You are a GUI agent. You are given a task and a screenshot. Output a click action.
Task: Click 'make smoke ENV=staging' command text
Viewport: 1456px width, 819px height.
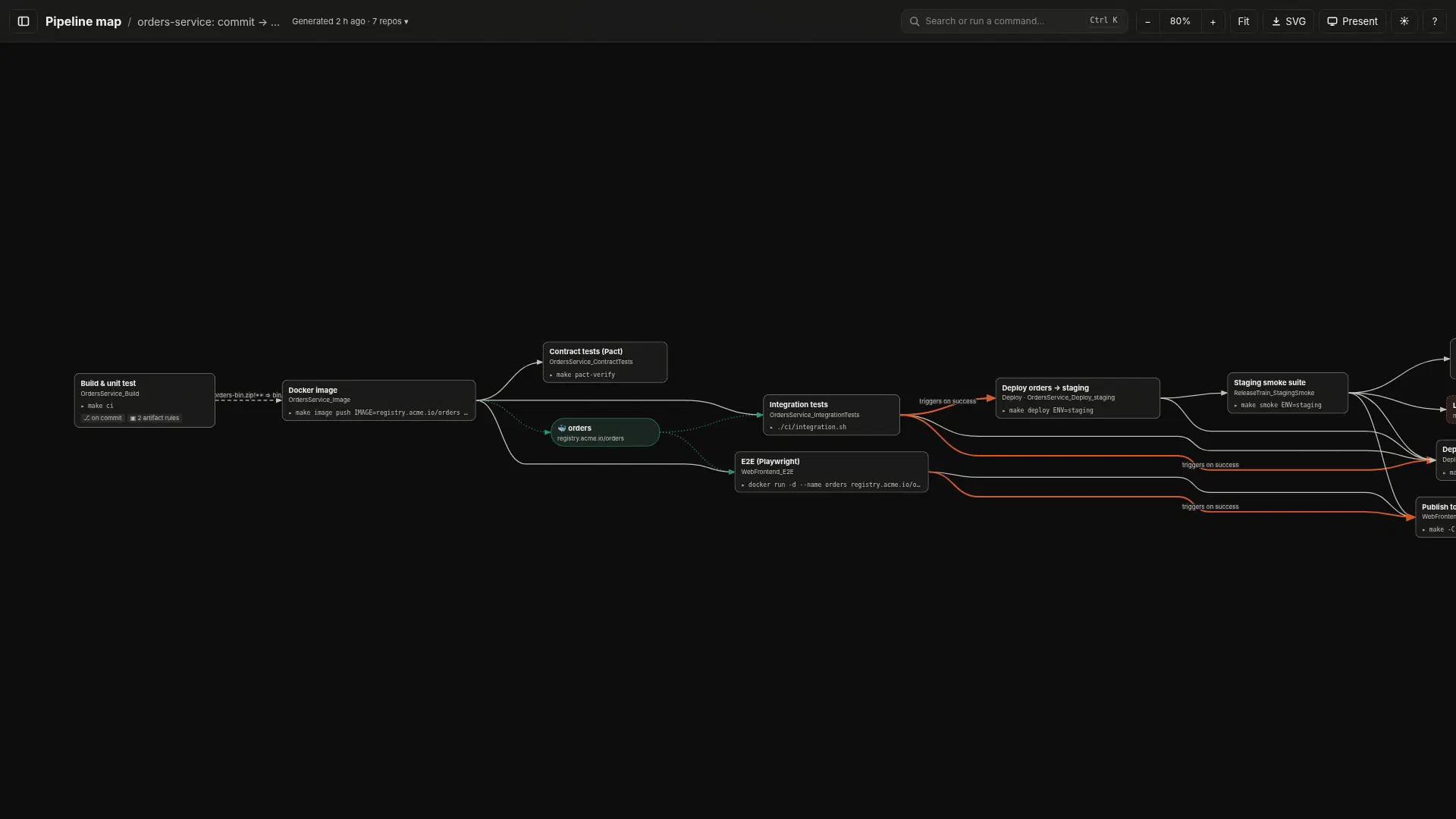pyautogui.click(x=1281, y=405)
